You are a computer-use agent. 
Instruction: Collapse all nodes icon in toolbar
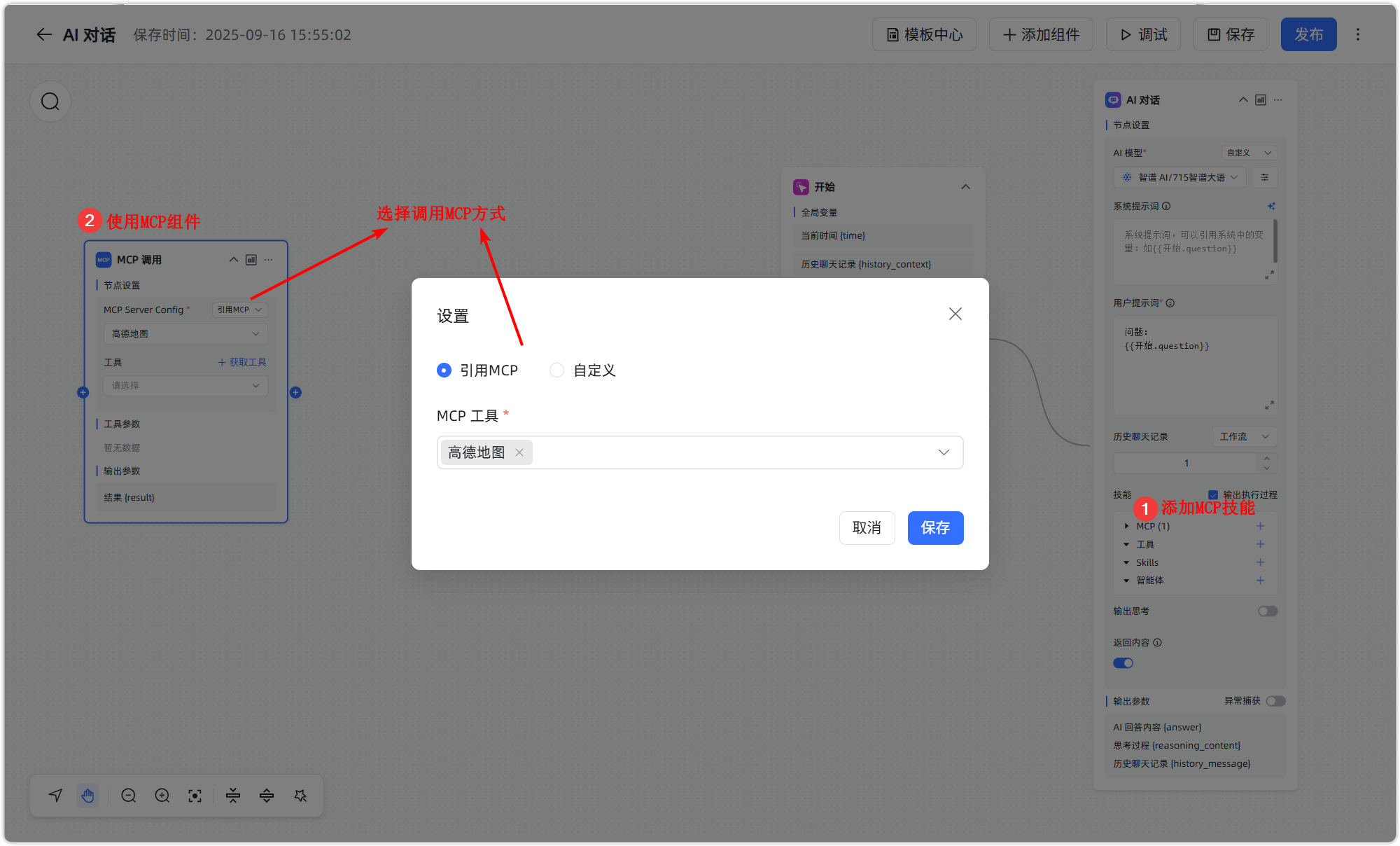[233, 796]
